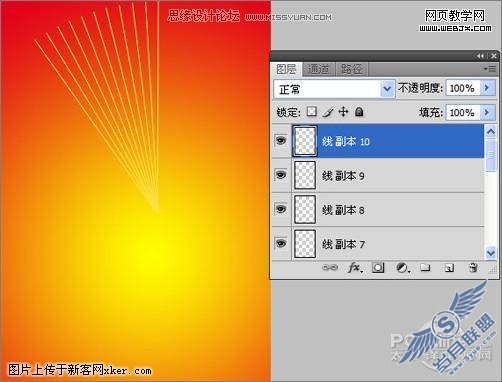Image resolution: width=502 pixels, height=382 pixels.
Task: Open the fx layer style menu
Action: [355, 268]
